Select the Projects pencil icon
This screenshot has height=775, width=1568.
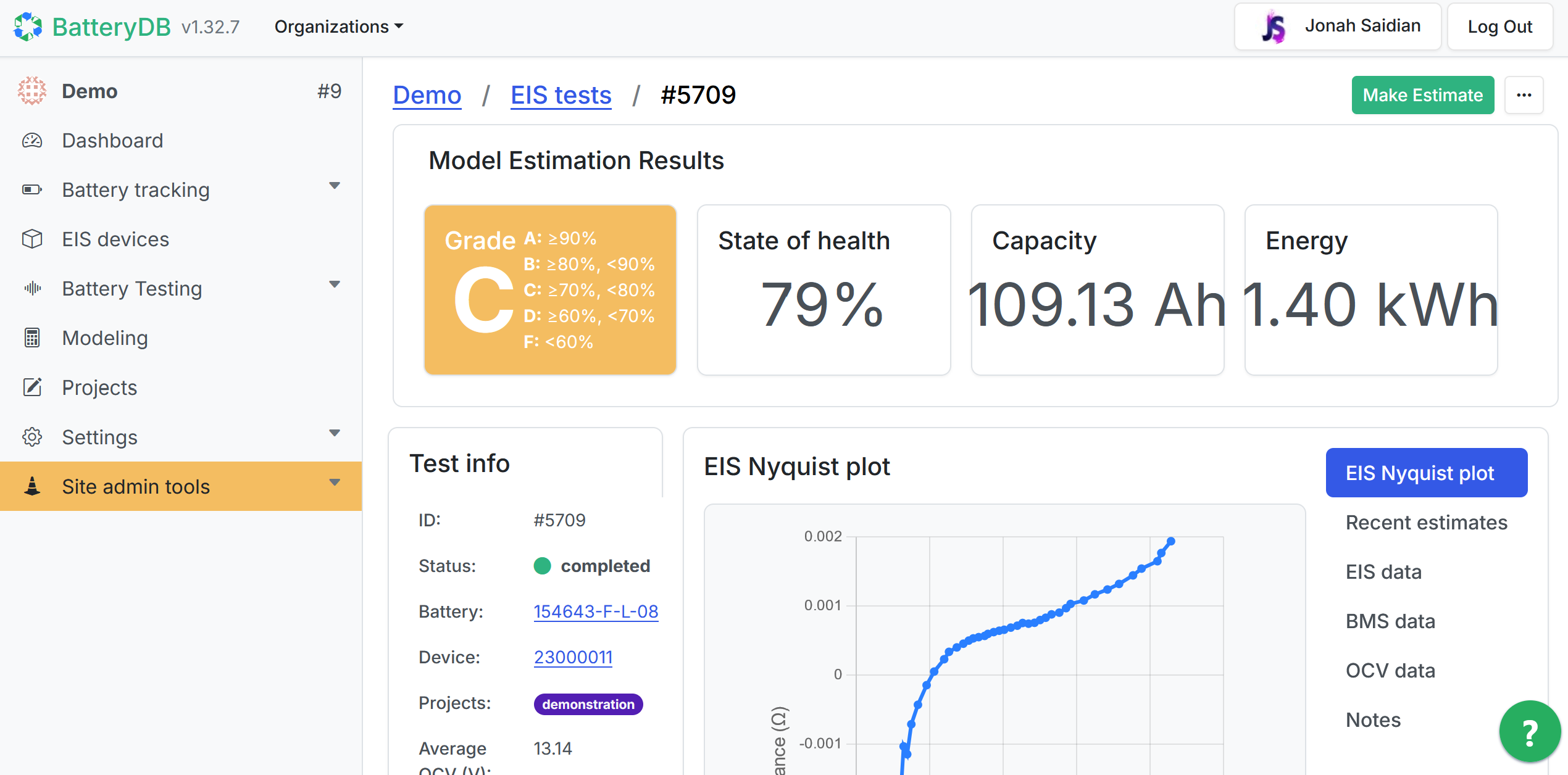pos(31,387)
